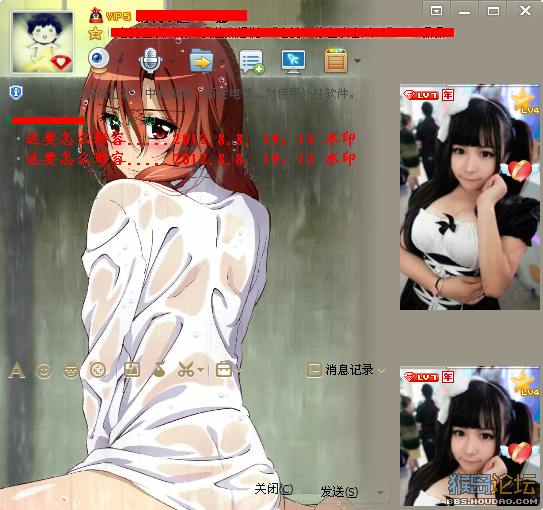Image resolution: width=543 pixels, height=510 pixels.
Task: Click the 关闭(C) close chat button
Action: tap(274, 489)
